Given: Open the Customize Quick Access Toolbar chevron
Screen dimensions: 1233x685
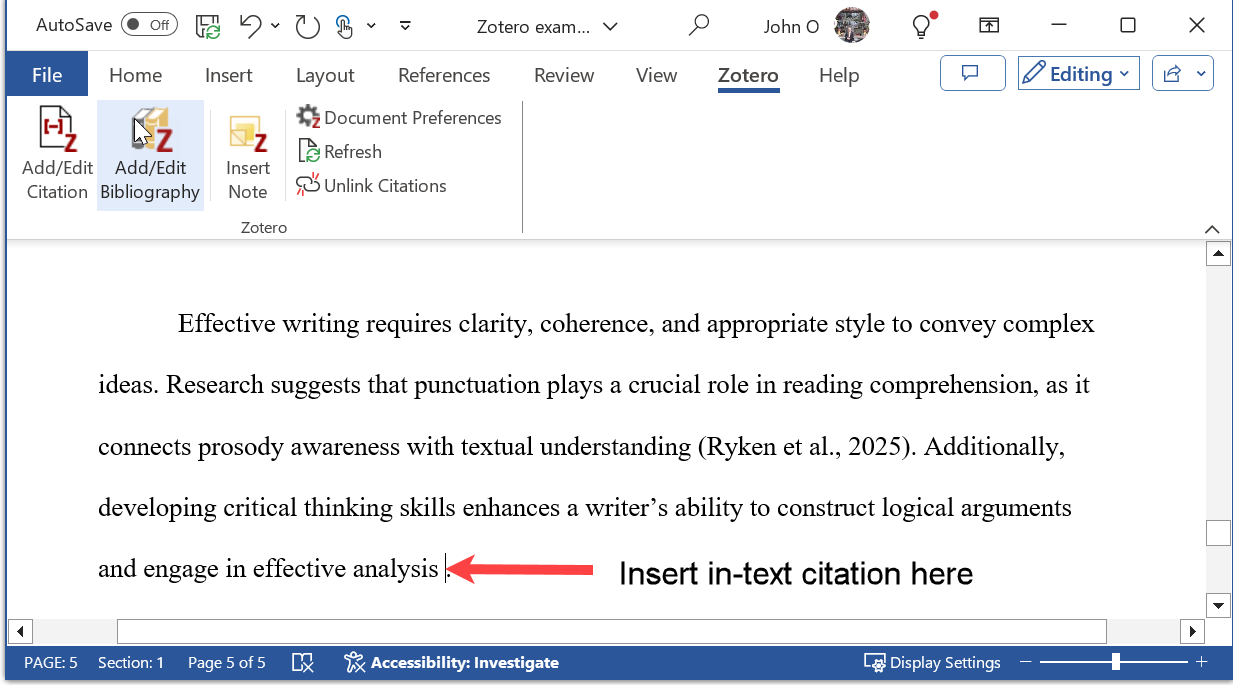Looking at the screenshot, I should tap(405, 26).
